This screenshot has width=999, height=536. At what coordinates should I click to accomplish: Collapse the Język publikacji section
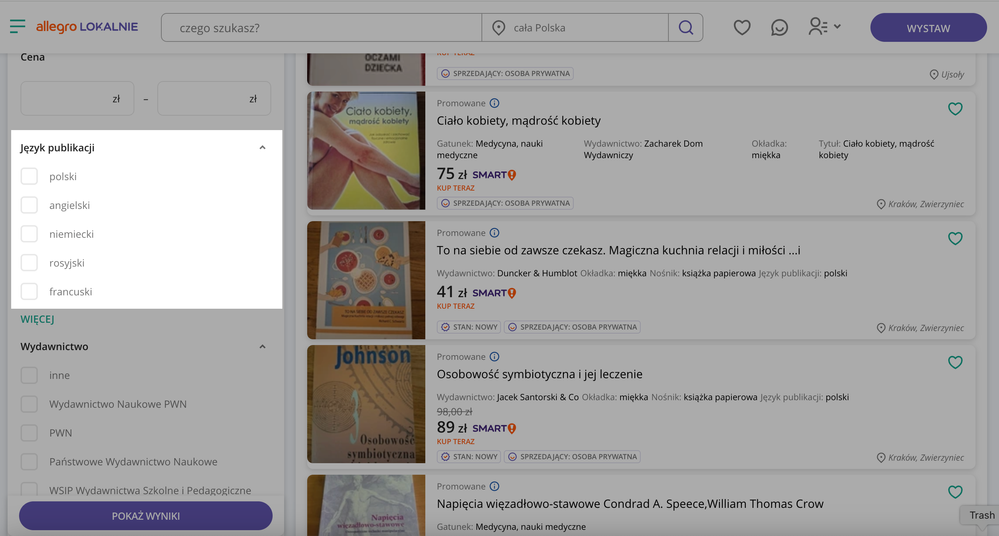(262, 148)
